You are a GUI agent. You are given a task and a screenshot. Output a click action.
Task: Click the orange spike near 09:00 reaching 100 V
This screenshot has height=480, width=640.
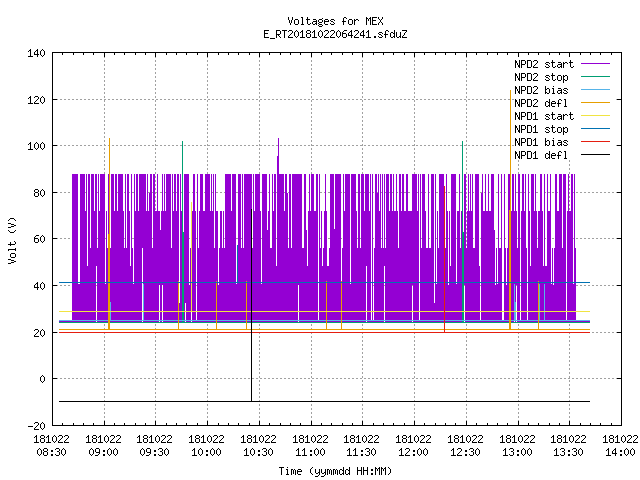tap(109, 233)
